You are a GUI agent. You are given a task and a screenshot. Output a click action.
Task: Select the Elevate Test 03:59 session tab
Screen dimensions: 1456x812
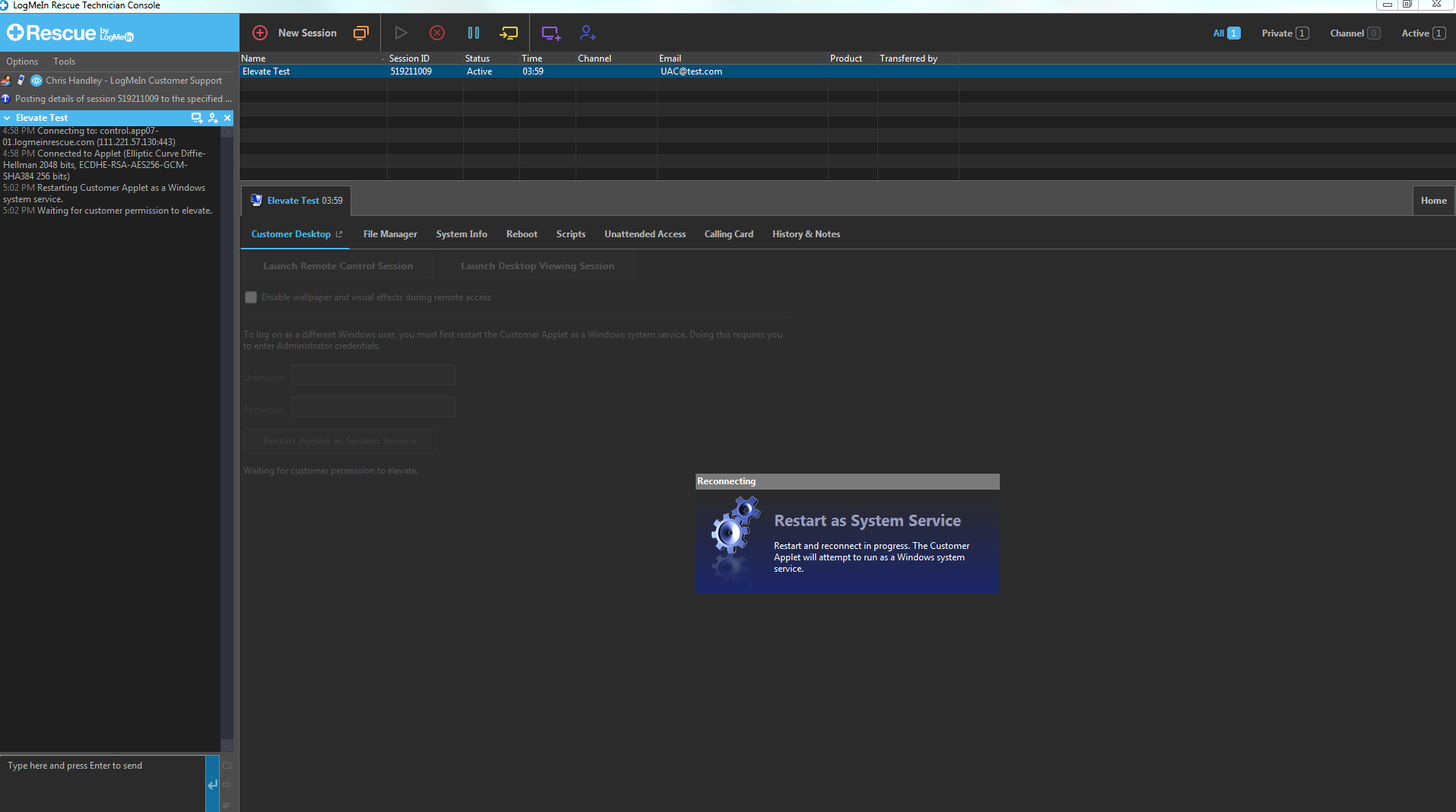[x=297, y=201]
